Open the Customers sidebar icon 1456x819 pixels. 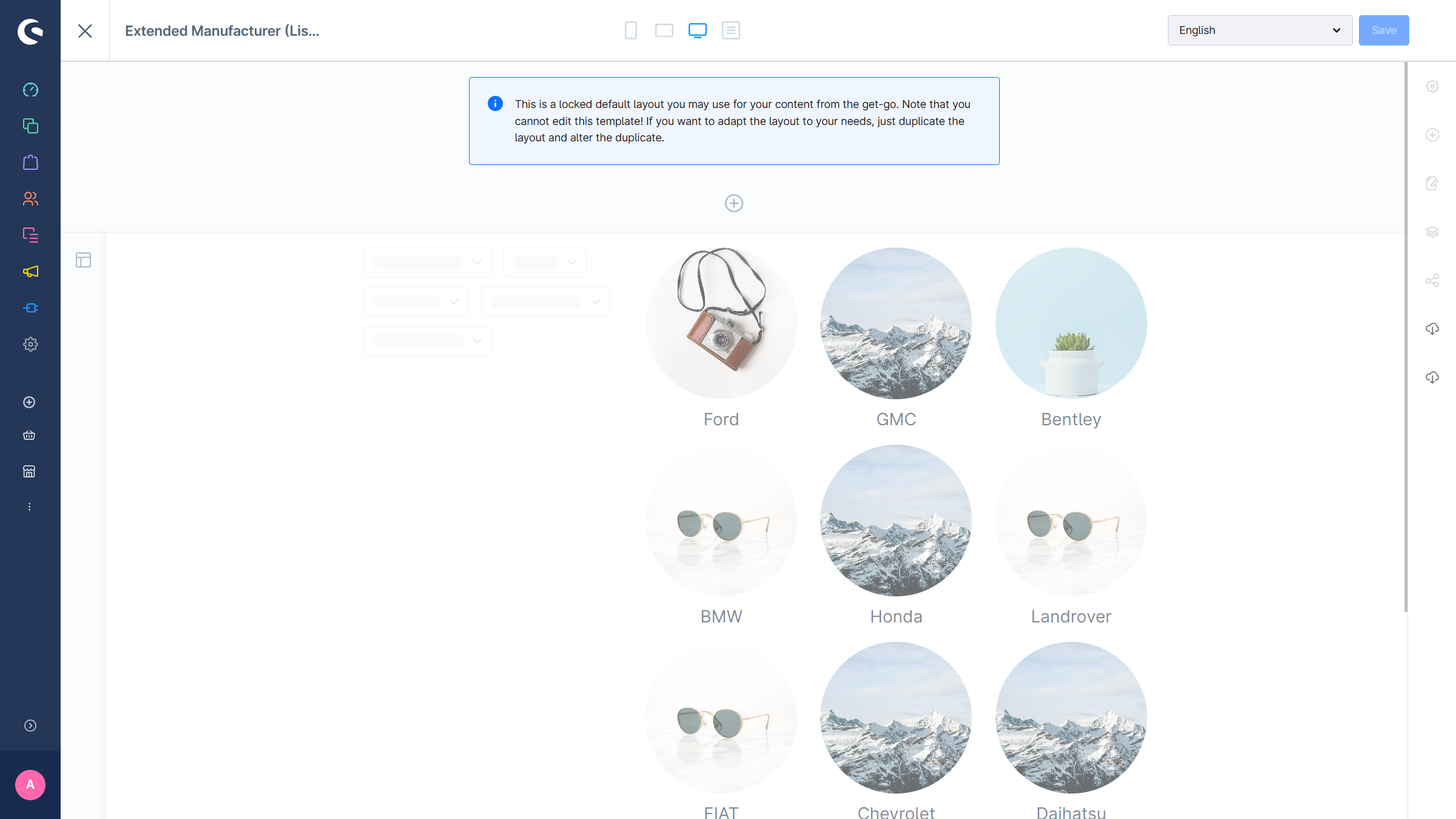click(30, 199)
